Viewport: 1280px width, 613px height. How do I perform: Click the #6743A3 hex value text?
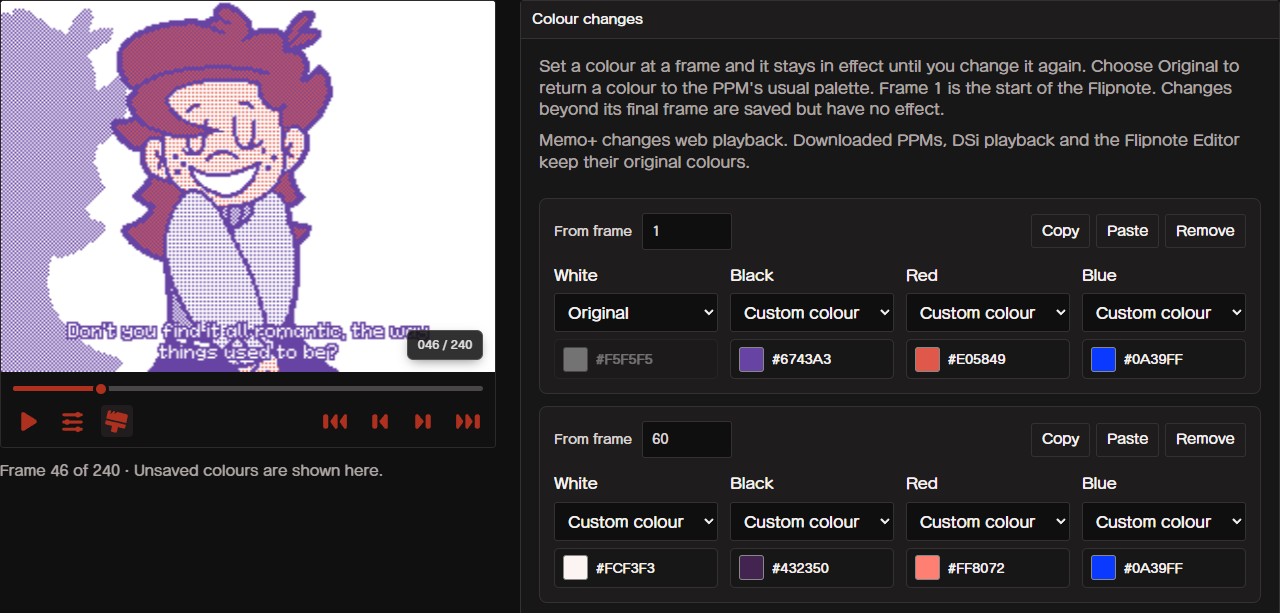pyautogui.click(x=800, y=359)
